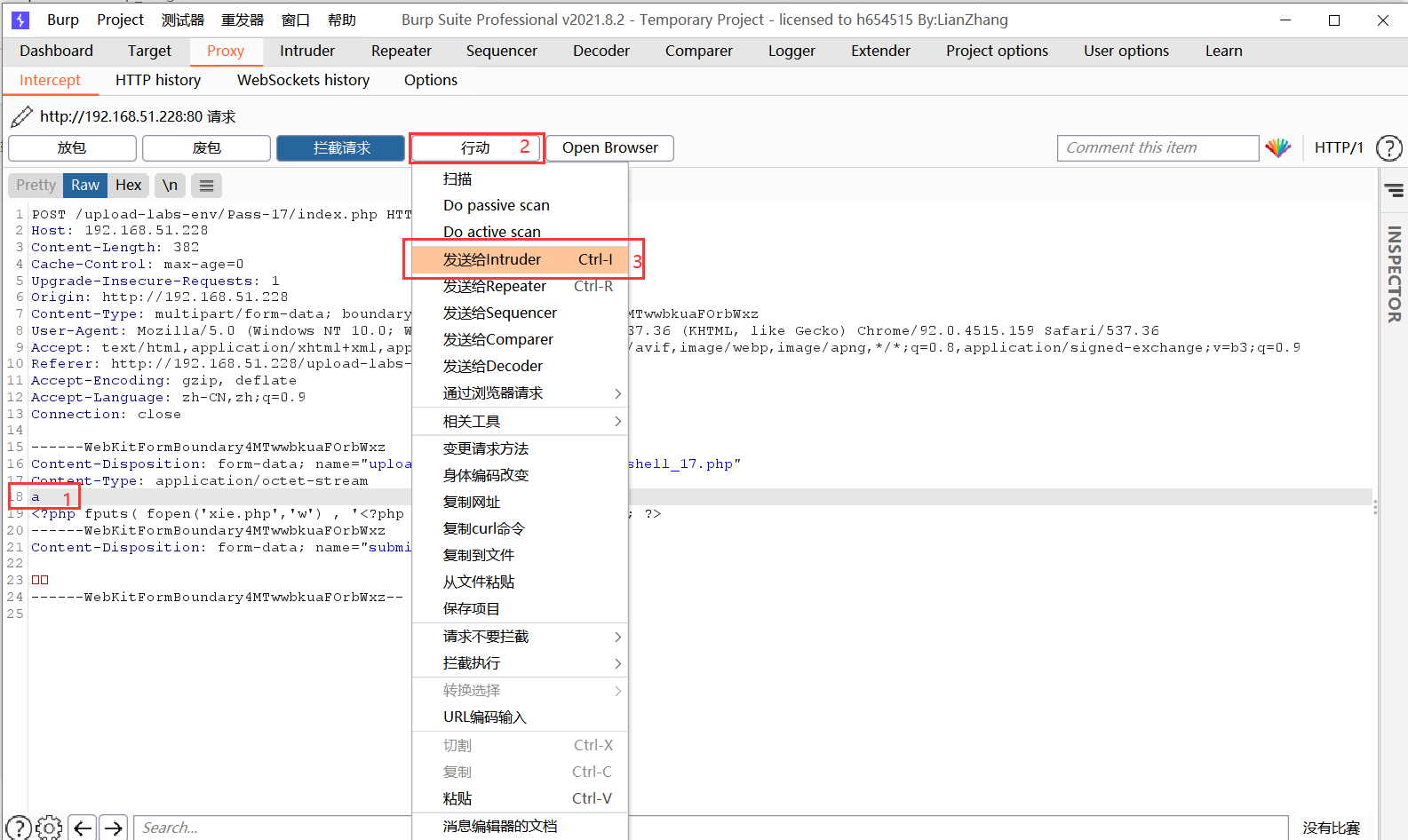This screenshot has height=840, width=1408.
Task: Click 放包 forward button
Action: pyautogui.click(x=72, y=148)
